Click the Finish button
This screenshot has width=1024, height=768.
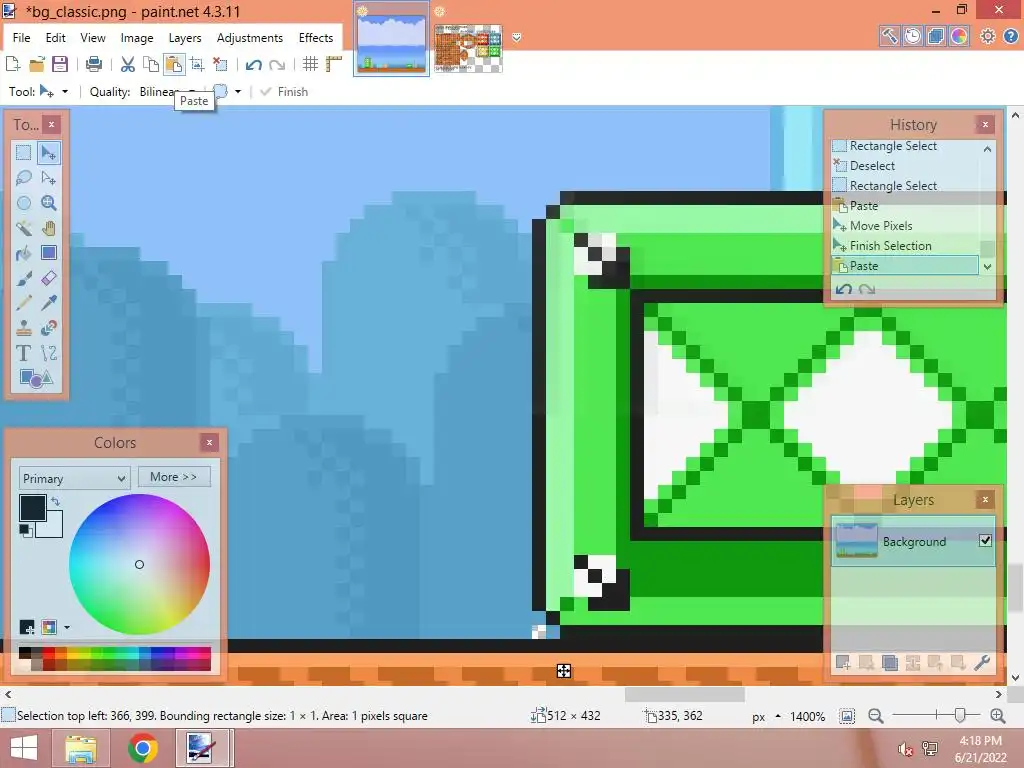tap(285, 91)
